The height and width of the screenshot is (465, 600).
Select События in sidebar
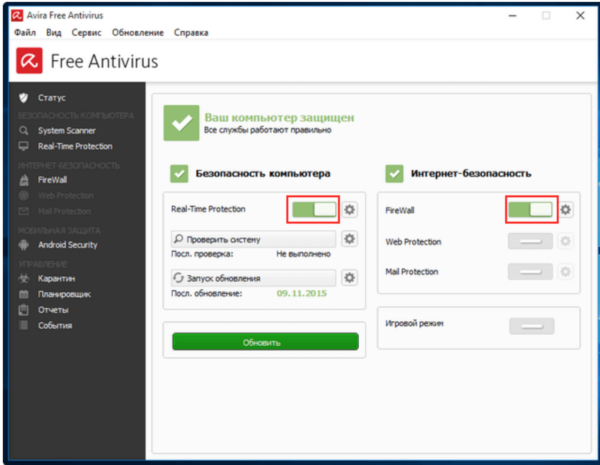point(55,325)
